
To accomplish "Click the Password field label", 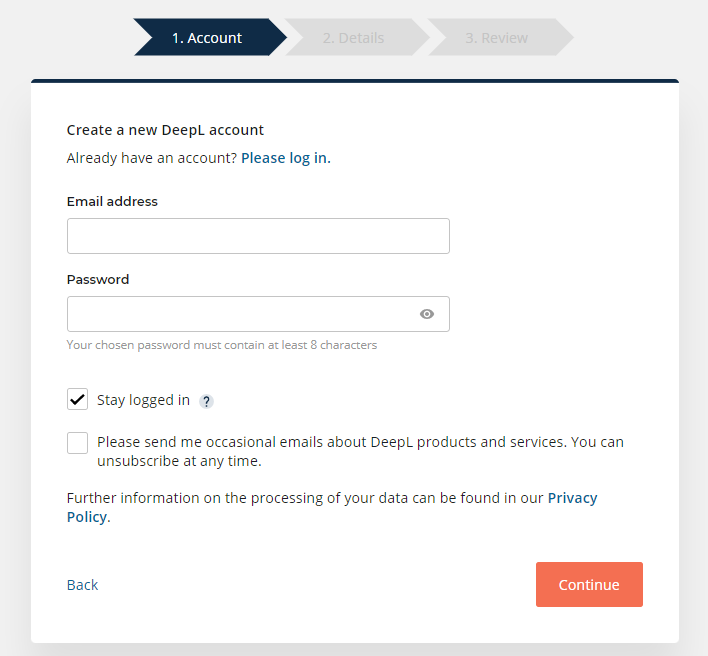I will [x=98, y=279].
